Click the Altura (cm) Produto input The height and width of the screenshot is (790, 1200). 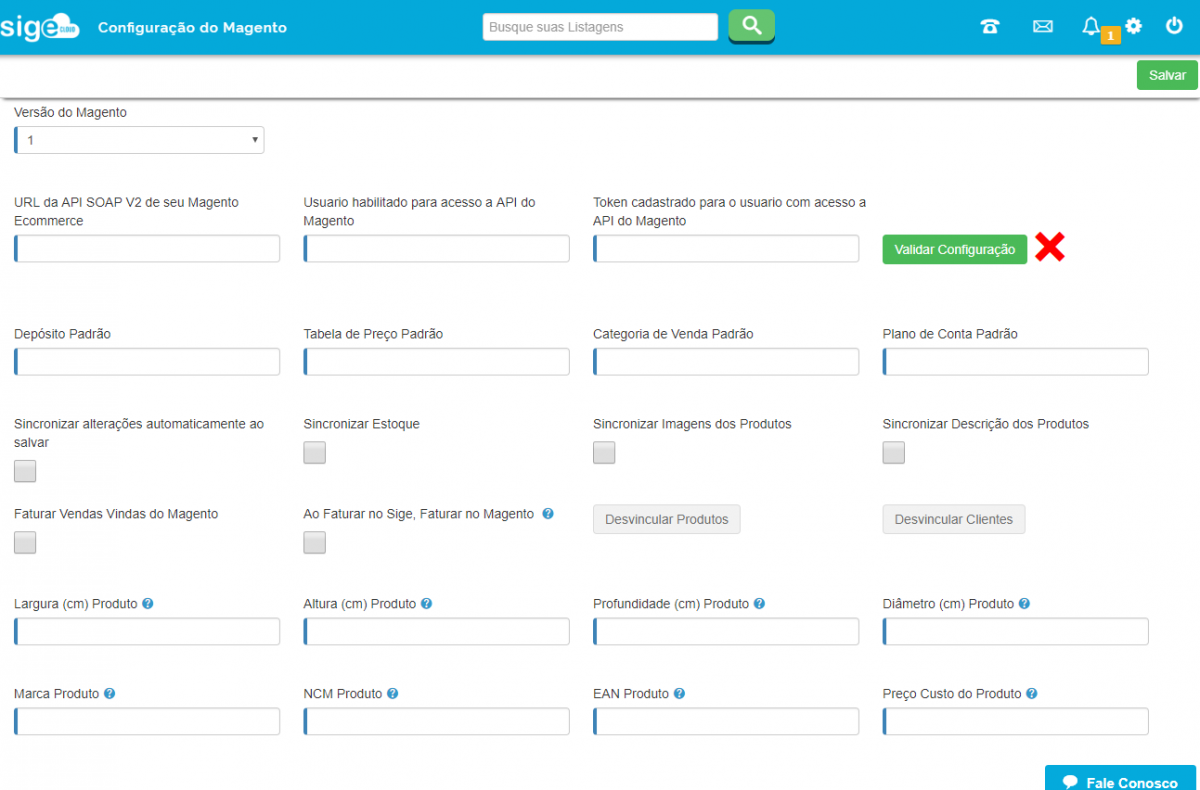pos(437,631)
